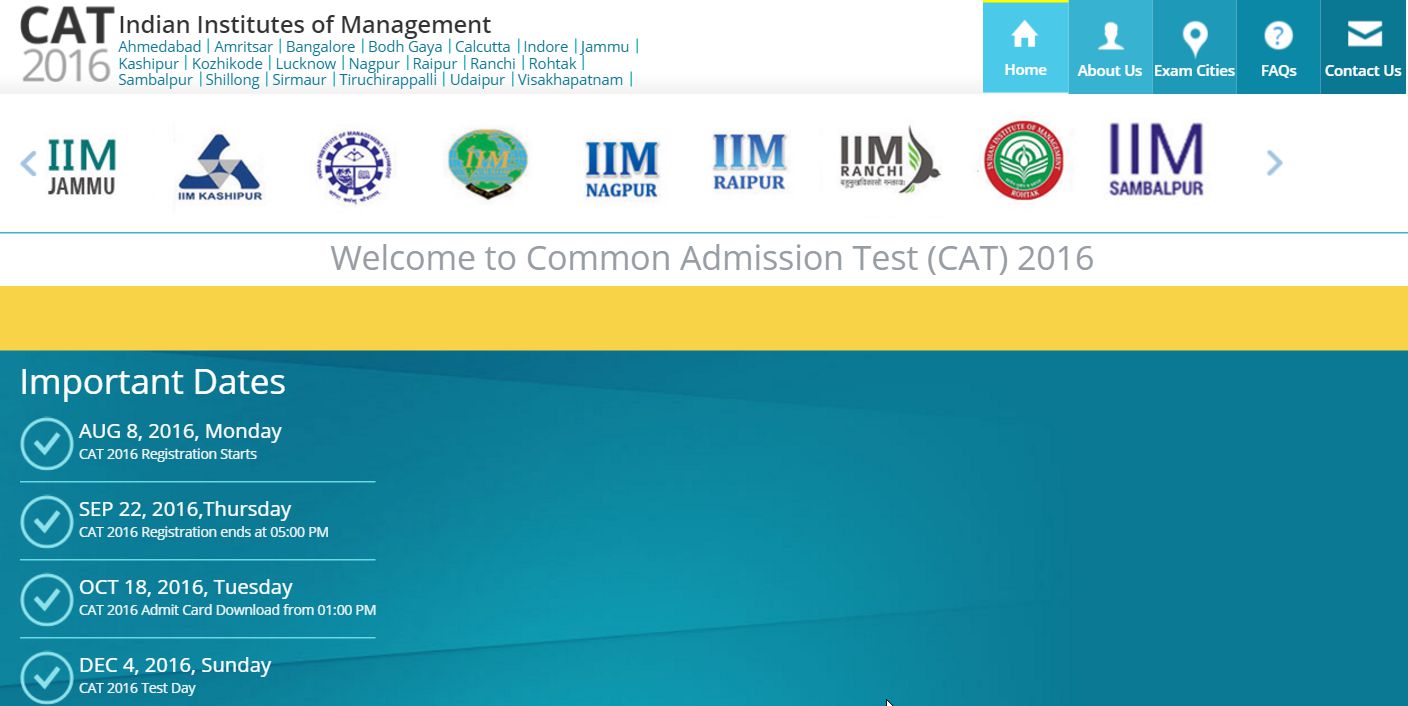Slide institute logos carousel to previous
The image size is (1408, 706).
pos(29,163)
